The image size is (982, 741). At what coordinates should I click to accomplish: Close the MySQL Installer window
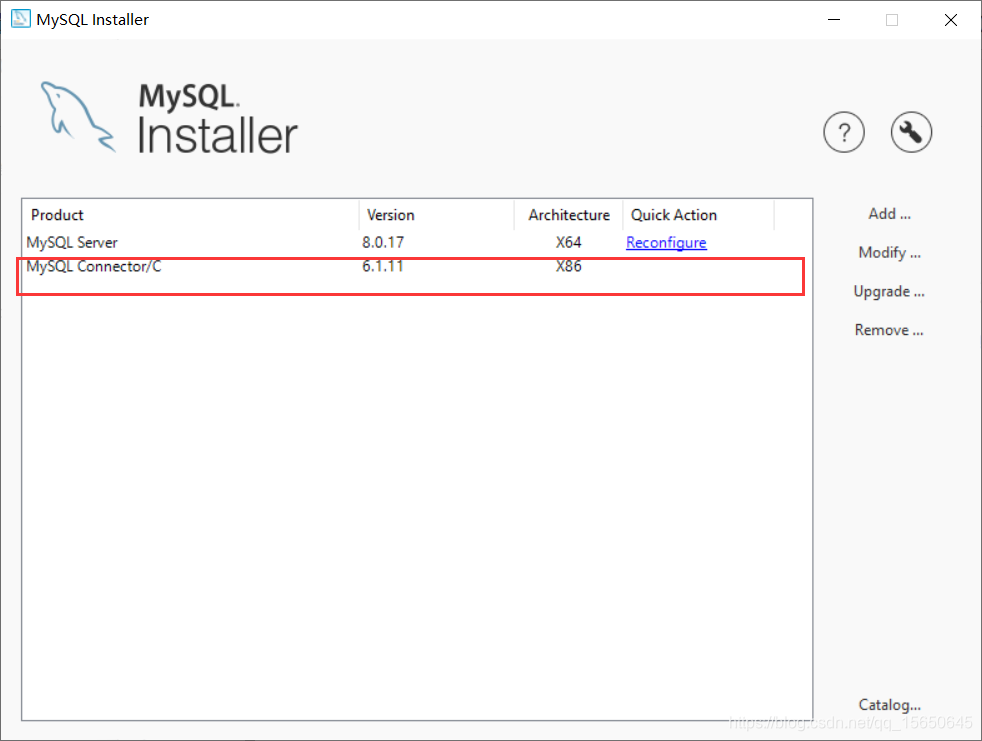point(951,19)
